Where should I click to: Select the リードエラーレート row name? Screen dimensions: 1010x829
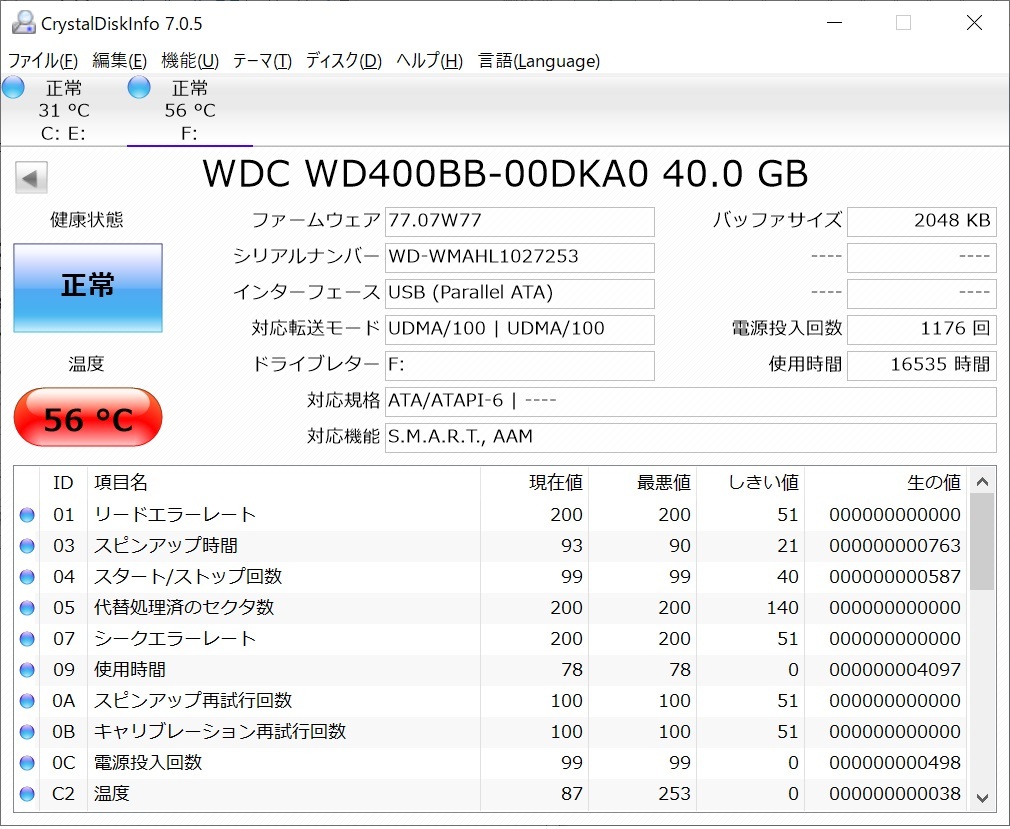click(175, 515)
